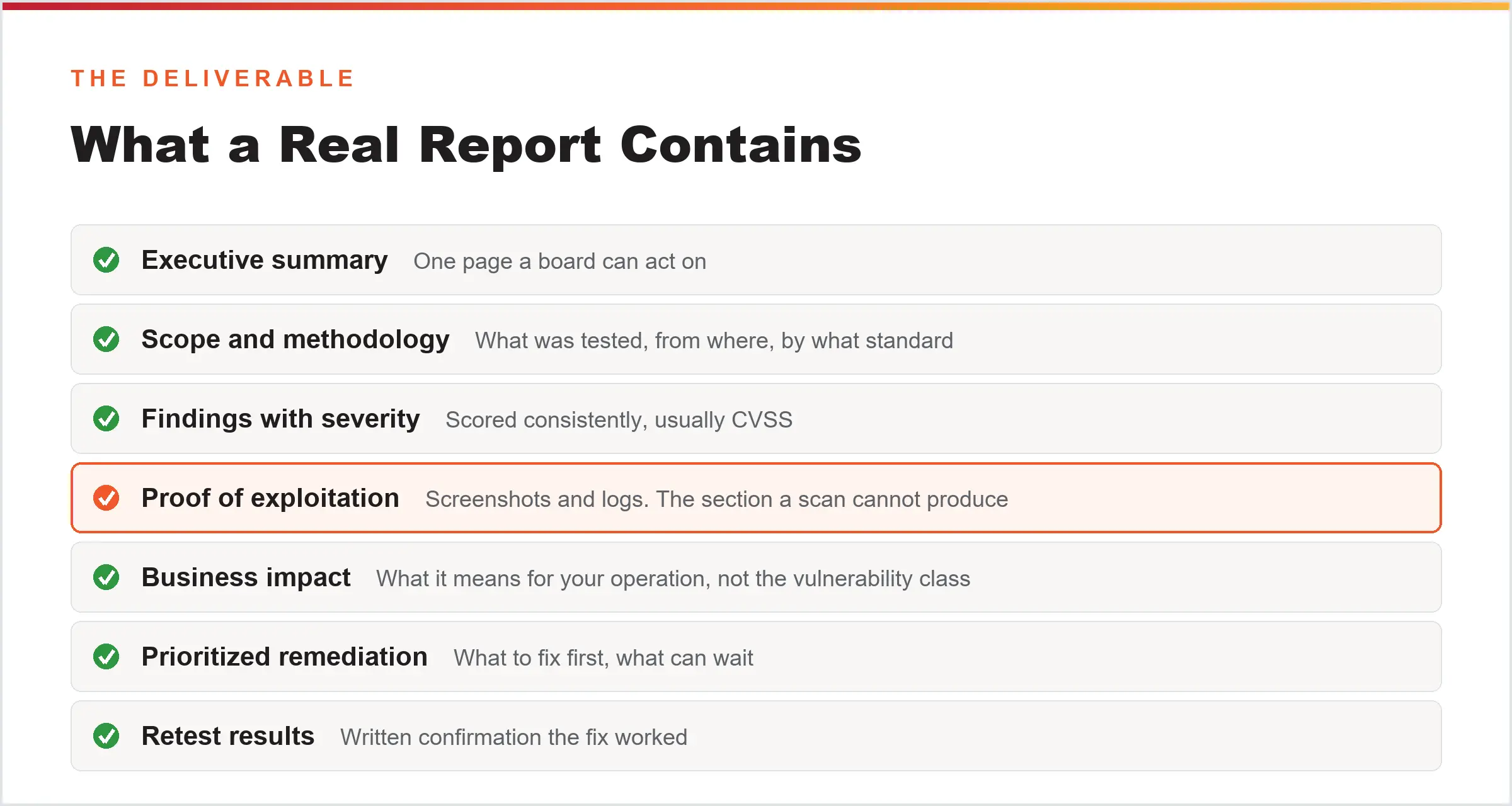Select the 'Retest results' heading
Screen dimensions: 1512x806
[x=227, y=736]
